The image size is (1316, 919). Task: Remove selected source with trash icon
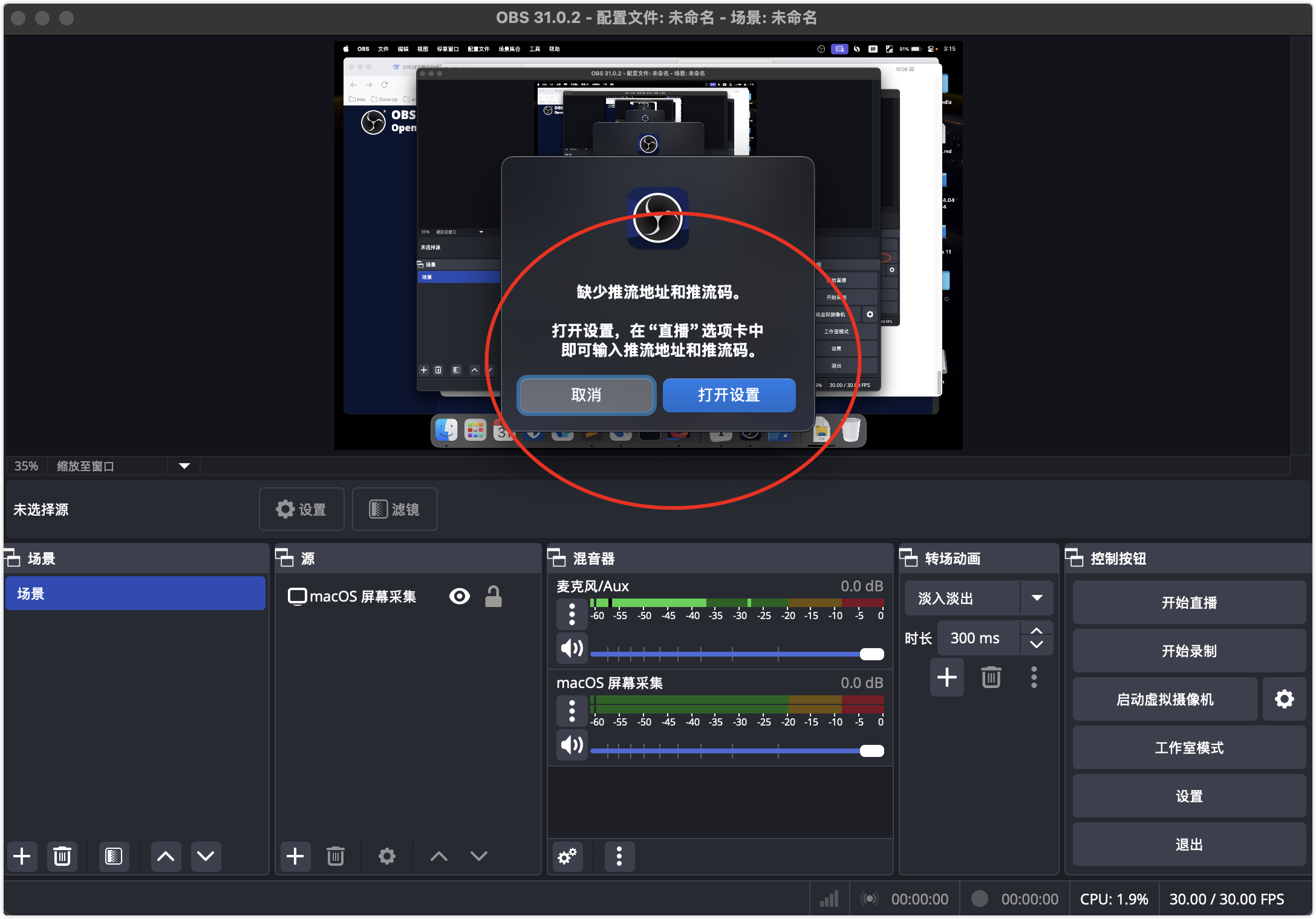coord(336,856)
